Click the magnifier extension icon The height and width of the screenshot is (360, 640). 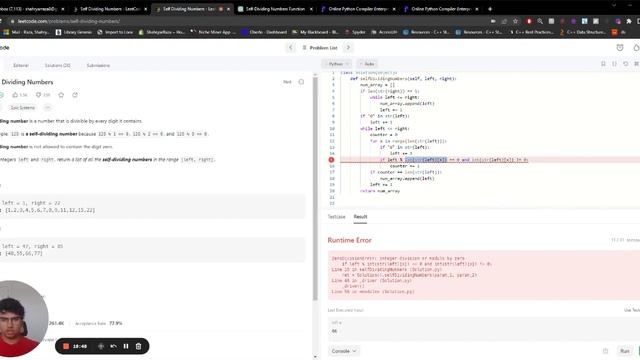[540, 21]
